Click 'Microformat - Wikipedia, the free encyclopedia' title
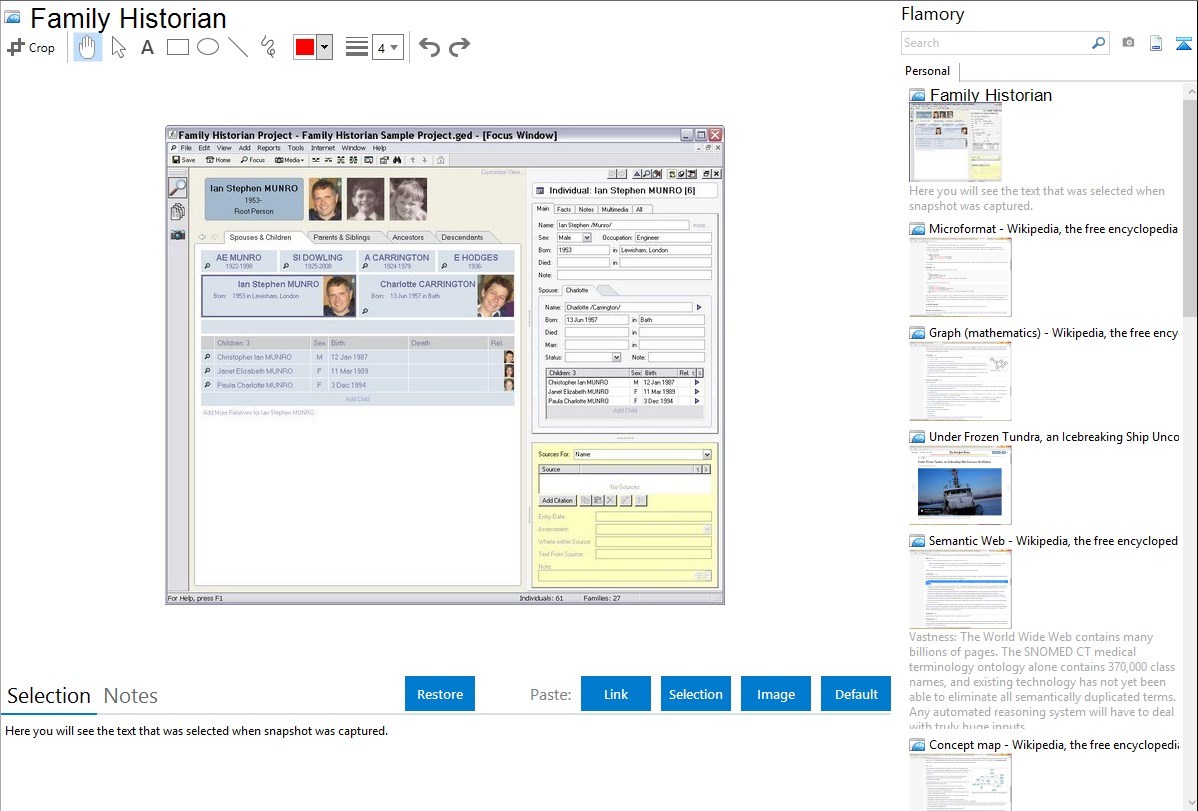Screen dimensions: 1198x811 pos(1053,229)
